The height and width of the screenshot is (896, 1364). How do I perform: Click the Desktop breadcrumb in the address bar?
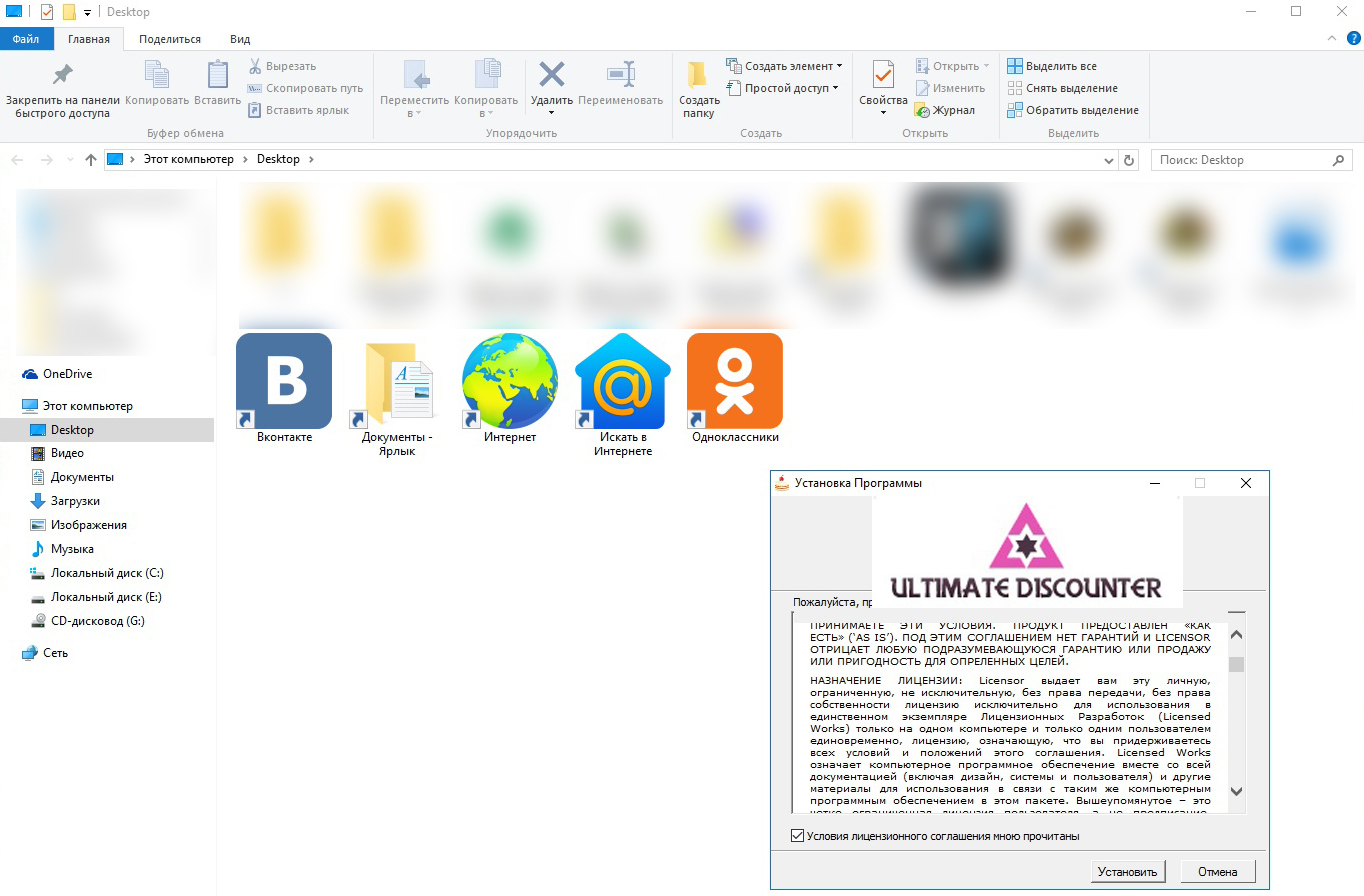(x=278, y=159)
